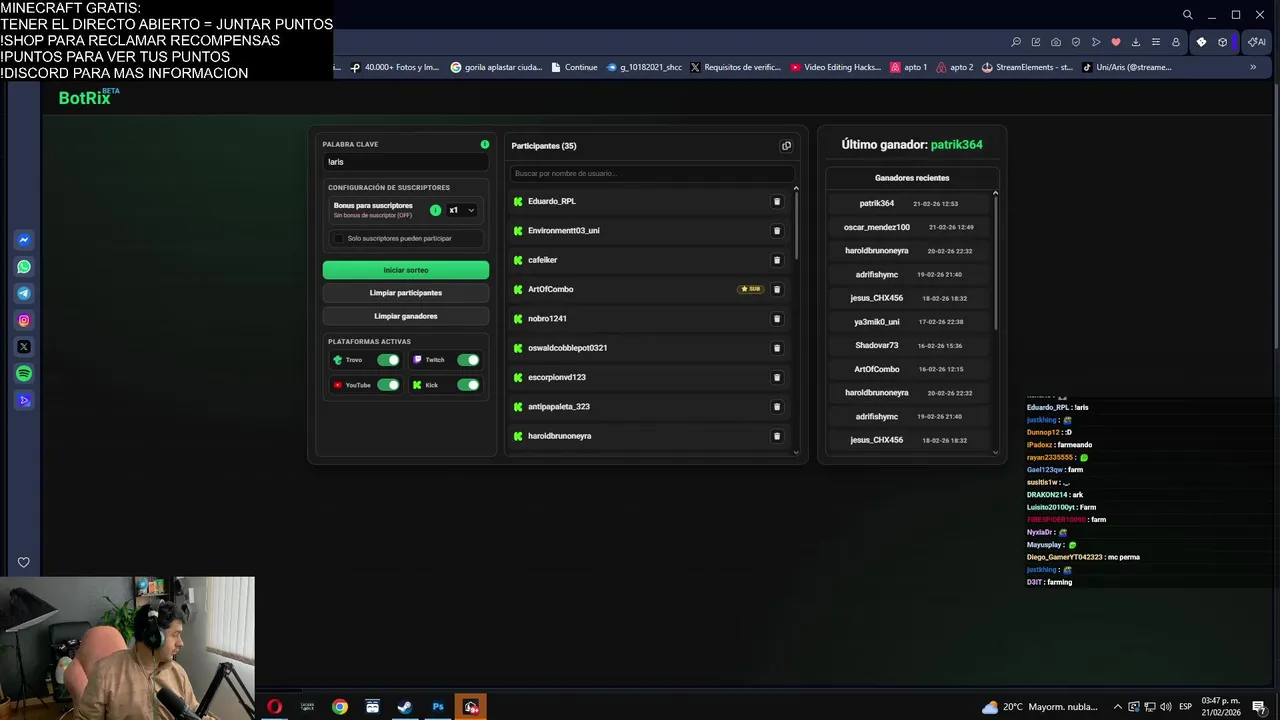Select winner entry Shadovar73
Screen dimensions: 1280x720
coord(908,346)
